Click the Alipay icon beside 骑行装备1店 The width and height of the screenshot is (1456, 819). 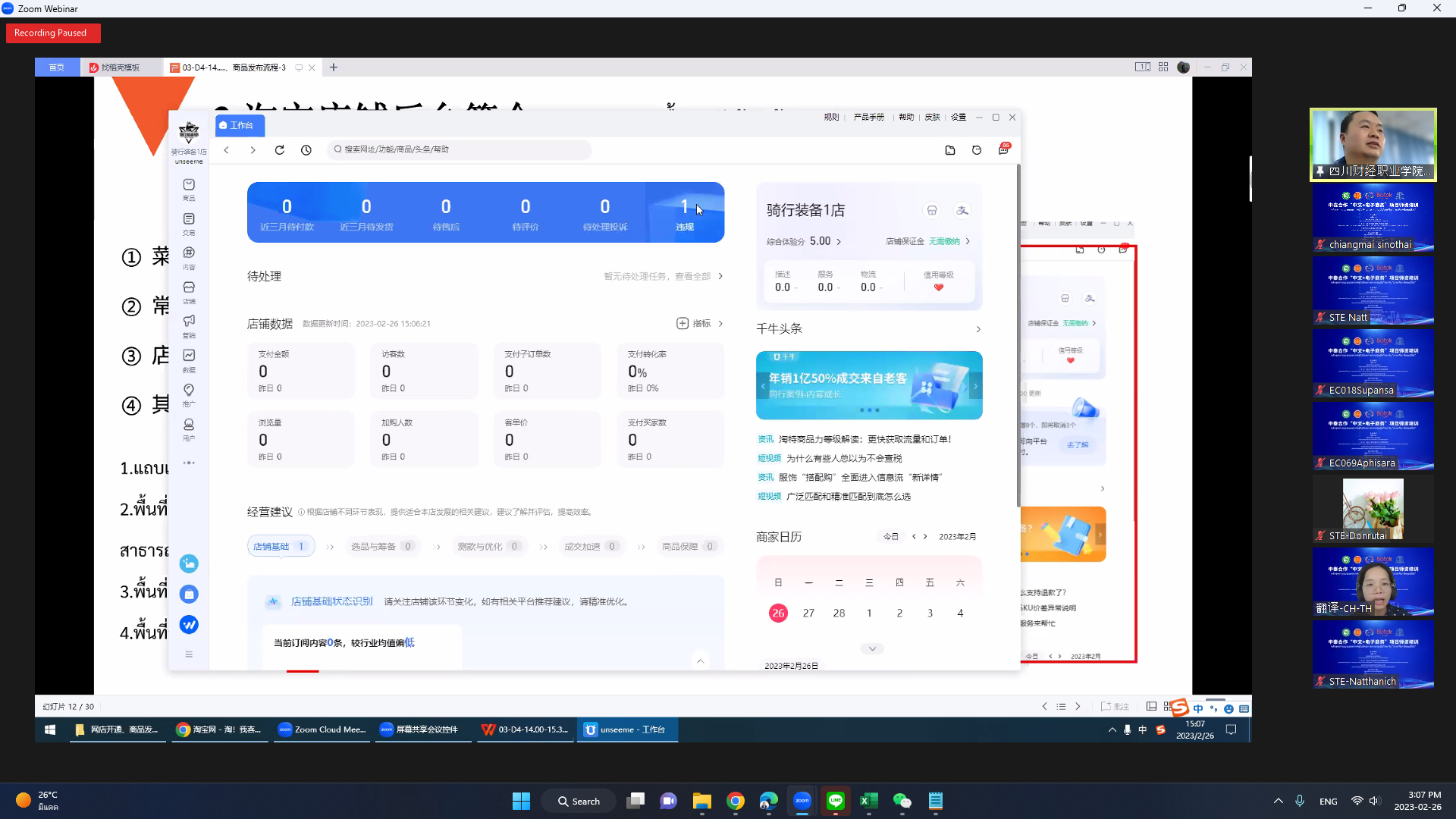tap(962, 210)
